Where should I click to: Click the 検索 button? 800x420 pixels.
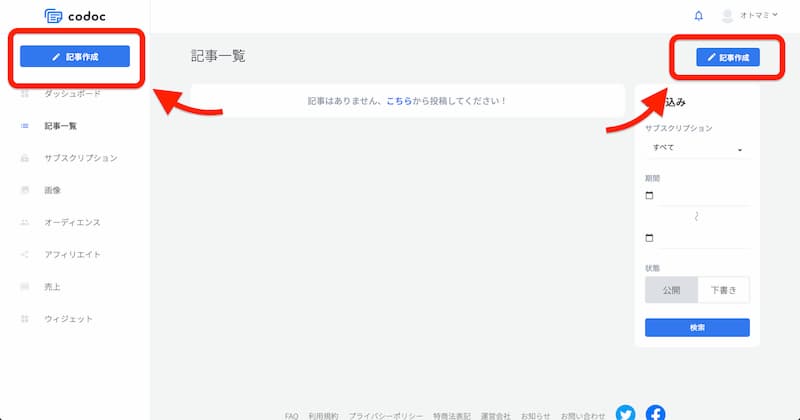tap(697, 328)
